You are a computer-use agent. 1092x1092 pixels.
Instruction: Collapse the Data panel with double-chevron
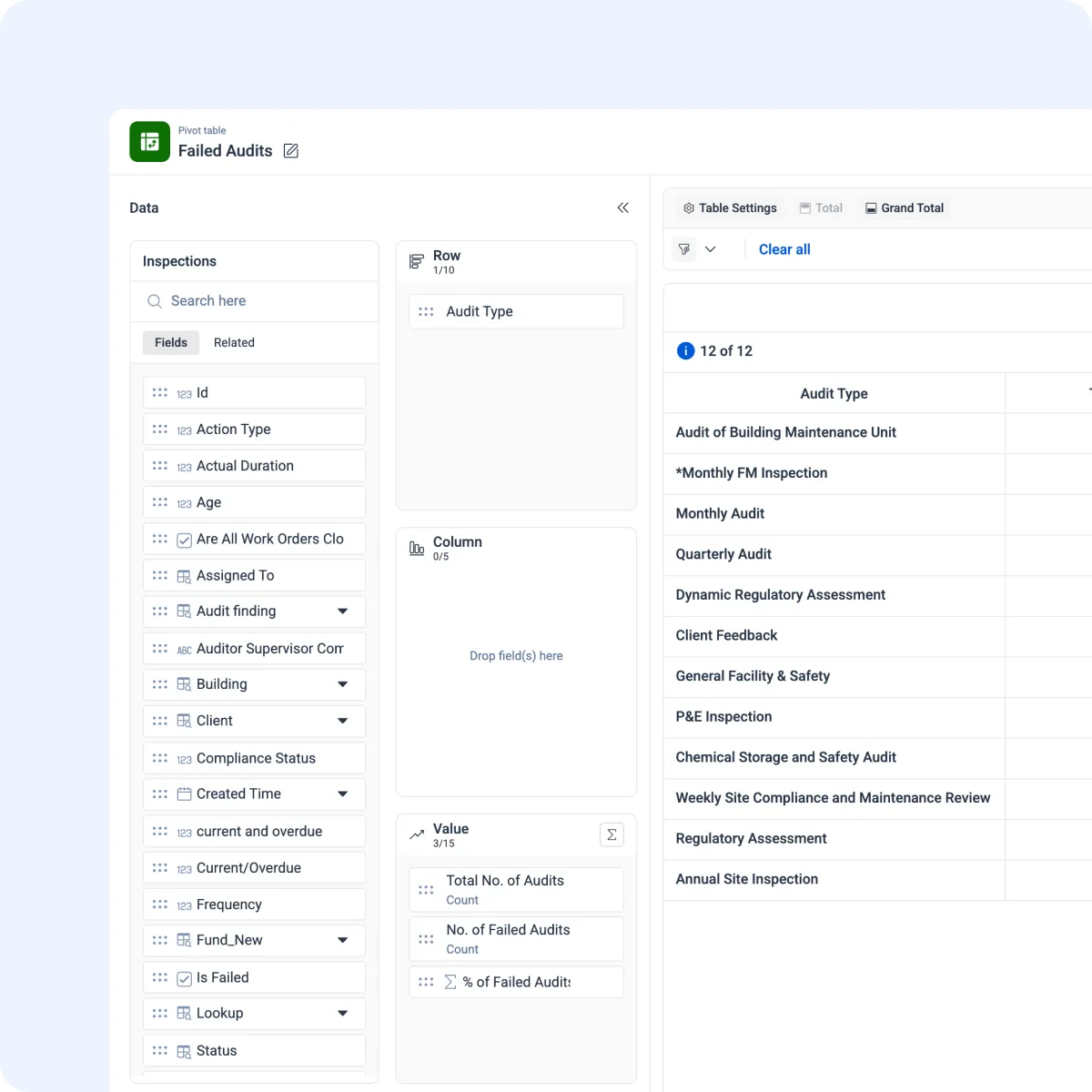coord(622,207)
